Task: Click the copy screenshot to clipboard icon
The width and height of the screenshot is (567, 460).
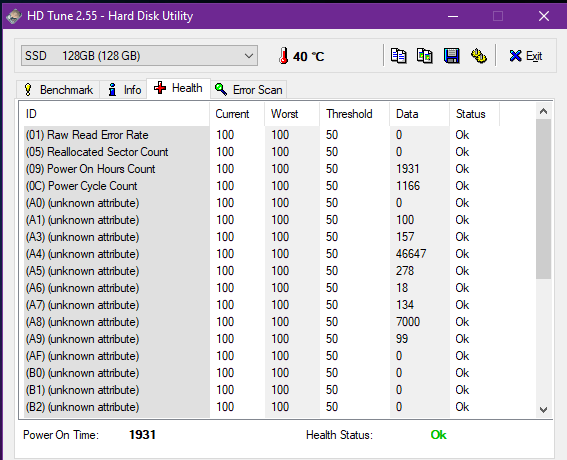Action: [425, 56]
